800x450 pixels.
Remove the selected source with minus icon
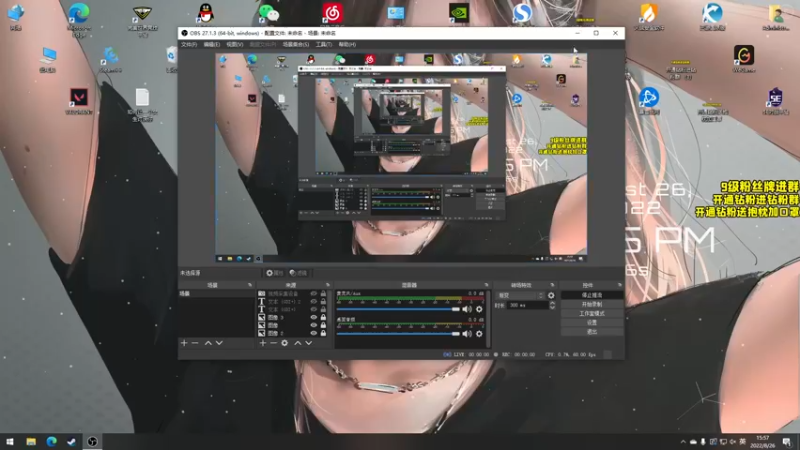tap(273, 343)
